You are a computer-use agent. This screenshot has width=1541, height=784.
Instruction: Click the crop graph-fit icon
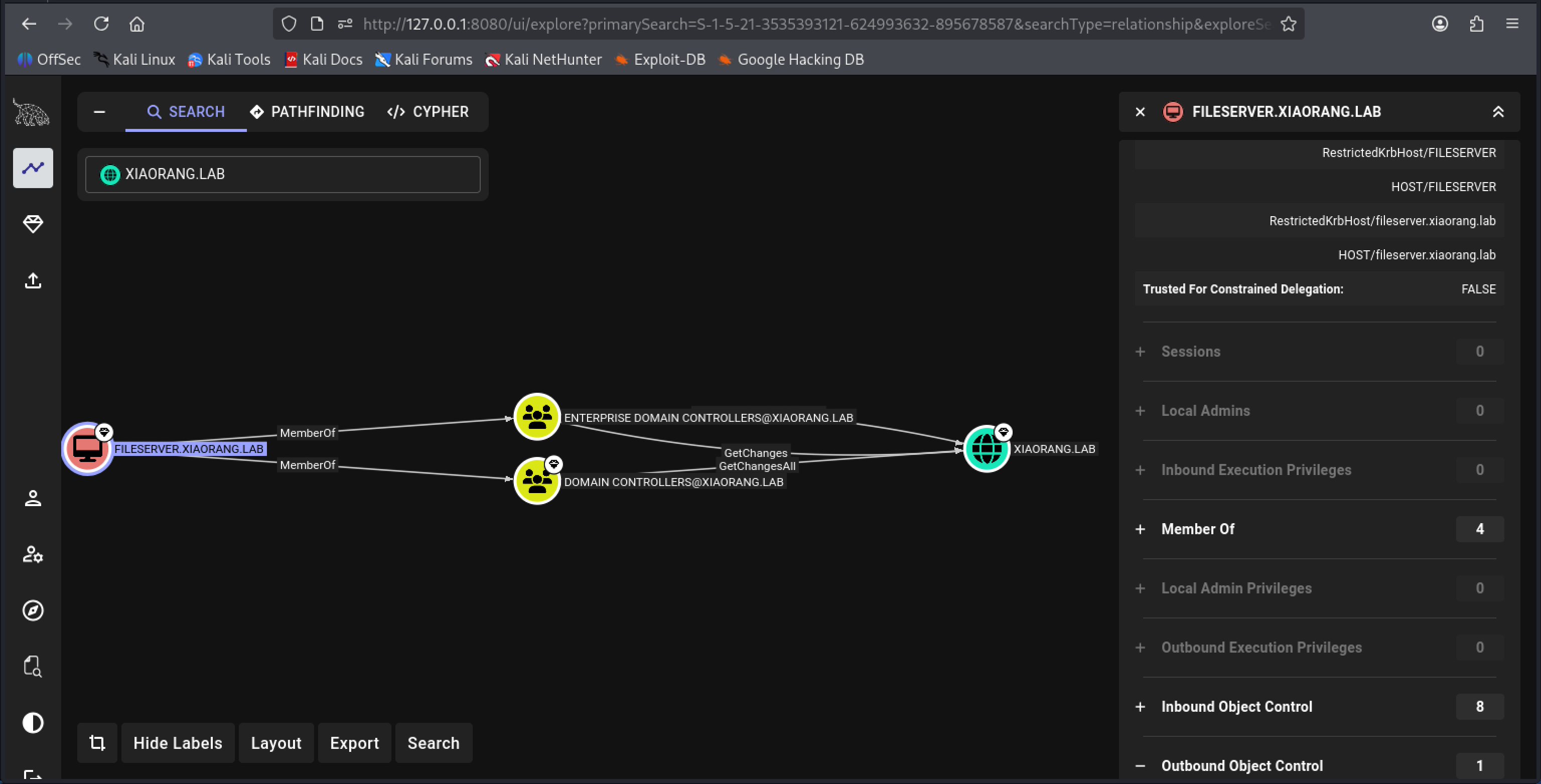[97, 743]
